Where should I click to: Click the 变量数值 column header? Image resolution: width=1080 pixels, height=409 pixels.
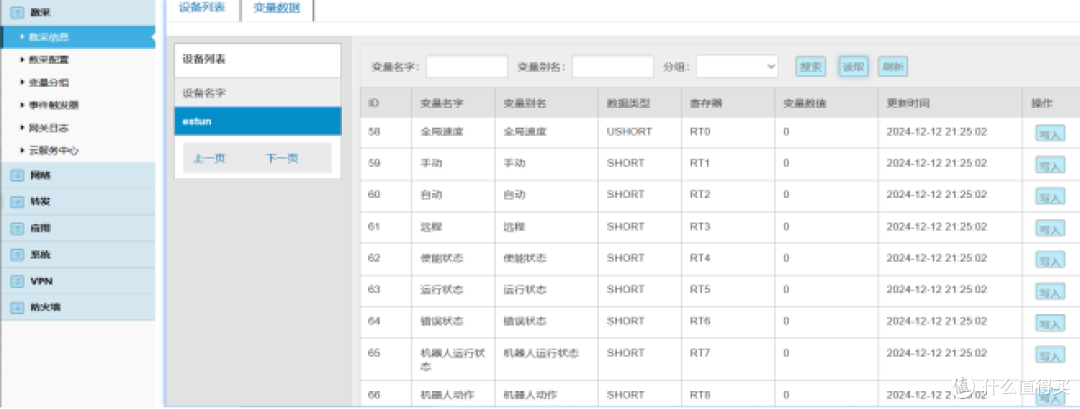click(x=827, y=103)
